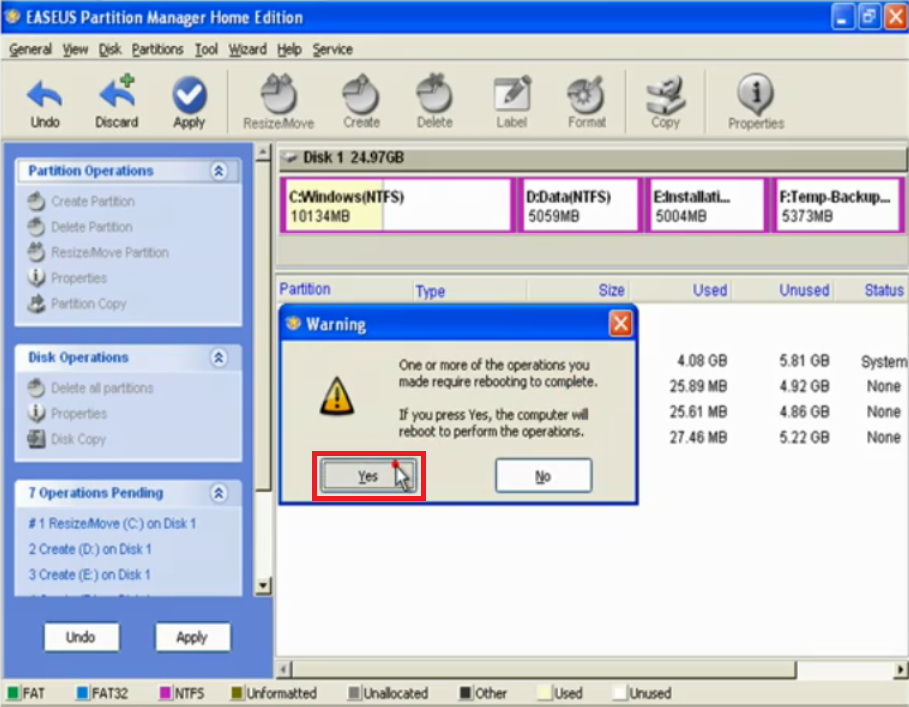
Task: Click the FAT green legend swatch
Action: 13,693
